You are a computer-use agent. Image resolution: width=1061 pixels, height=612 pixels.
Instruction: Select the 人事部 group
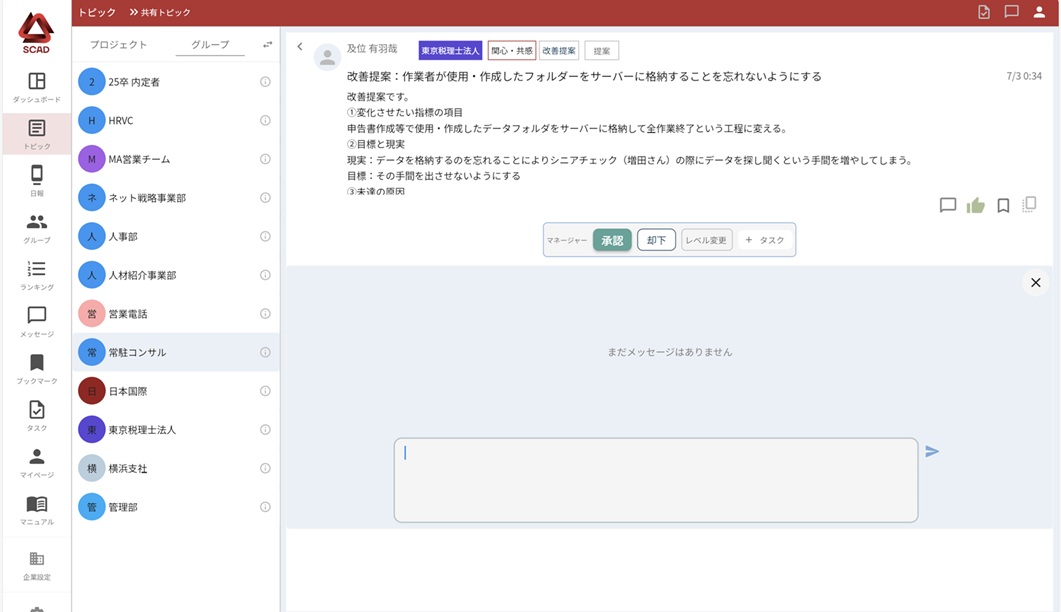pyautogui.click(x=176, y=236)
